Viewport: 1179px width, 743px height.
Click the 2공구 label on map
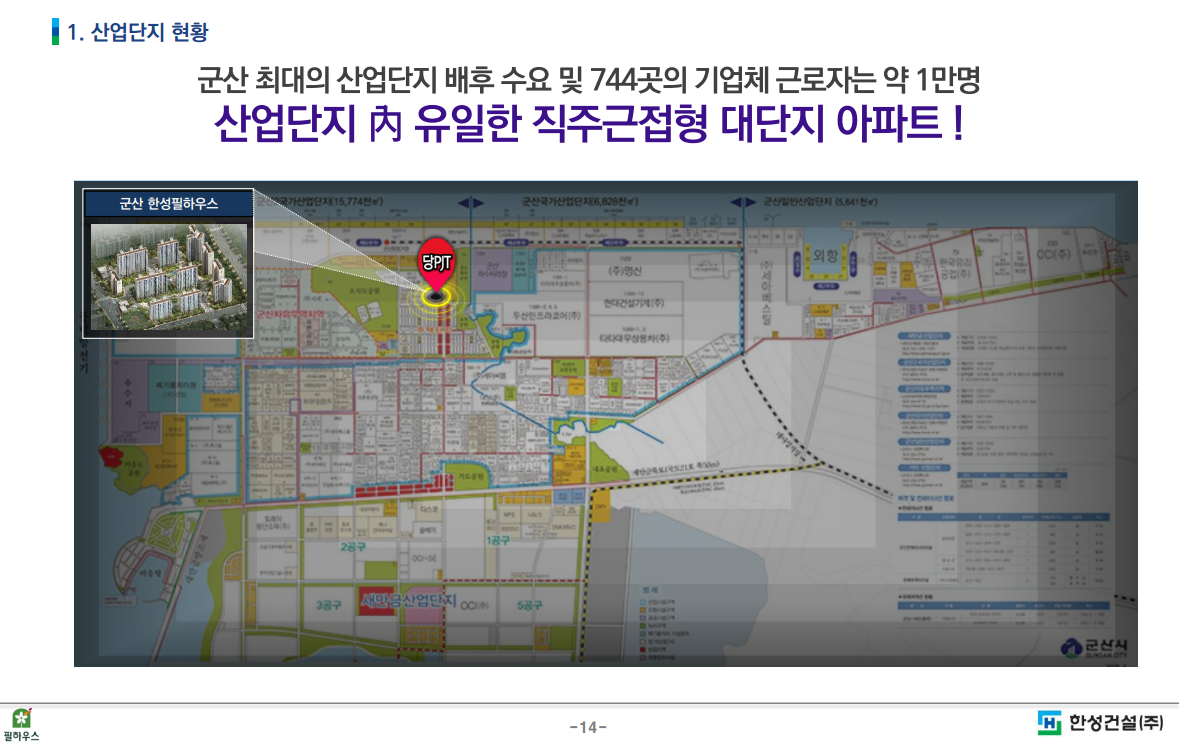(x=353, y=547)
